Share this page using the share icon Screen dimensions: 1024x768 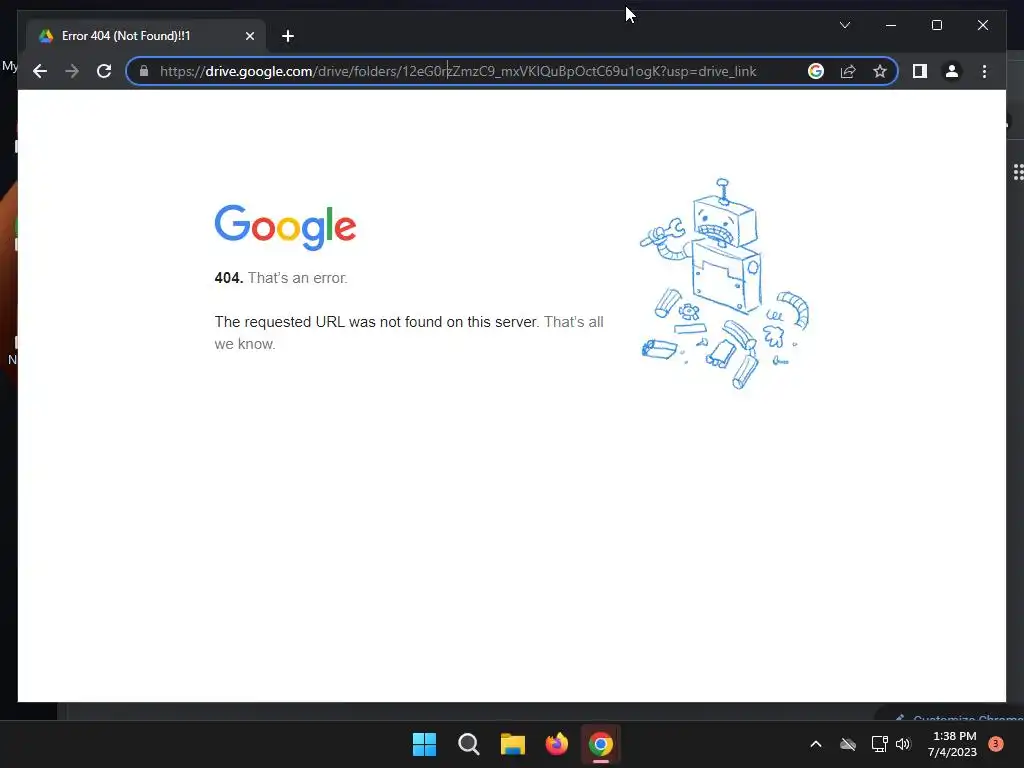(x=848, y=71)
